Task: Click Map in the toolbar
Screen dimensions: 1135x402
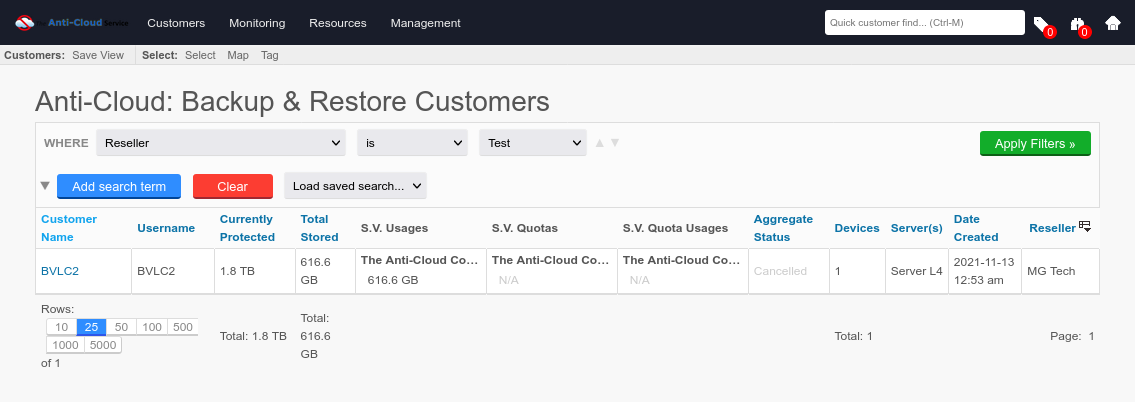Action: [x=237, y=55]
